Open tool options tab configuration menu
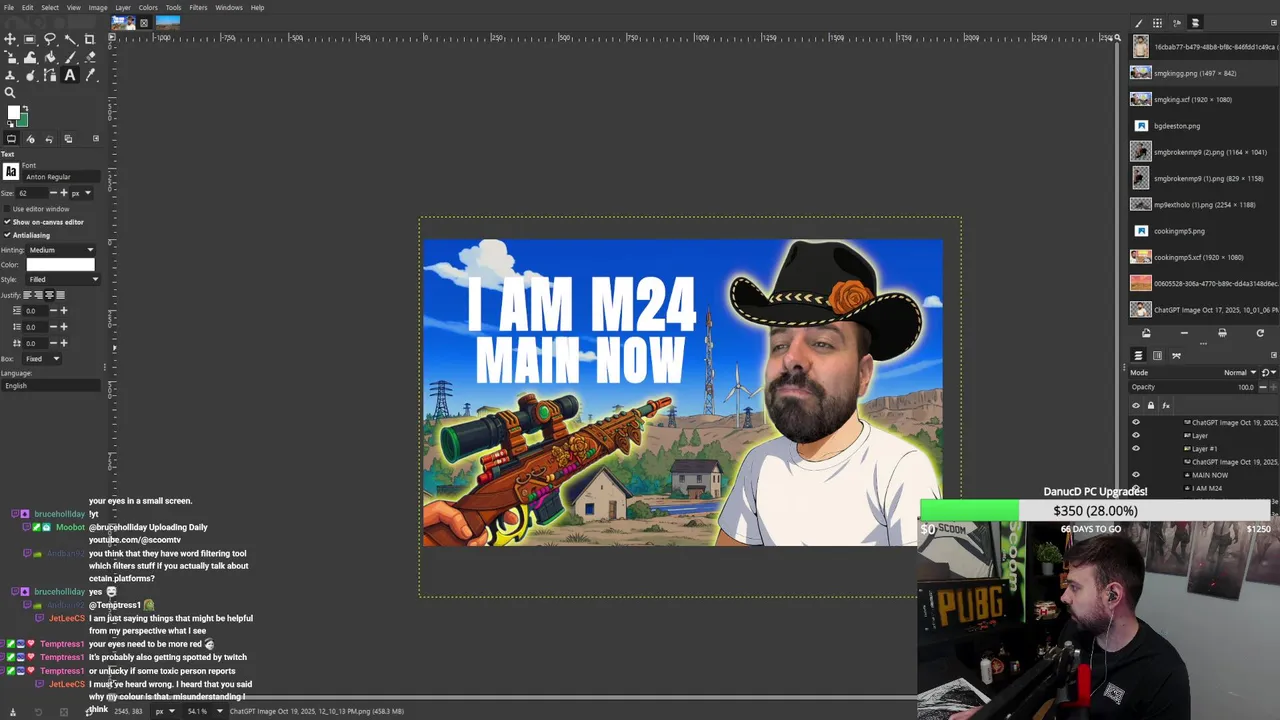 96,139
